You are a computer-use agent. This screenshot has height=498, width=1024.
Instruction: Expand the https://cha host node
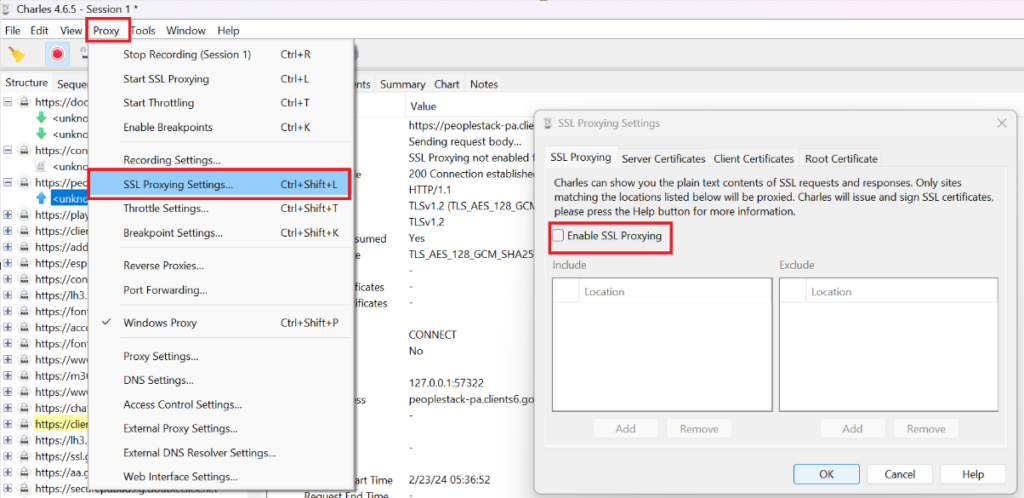pos(7,408)
